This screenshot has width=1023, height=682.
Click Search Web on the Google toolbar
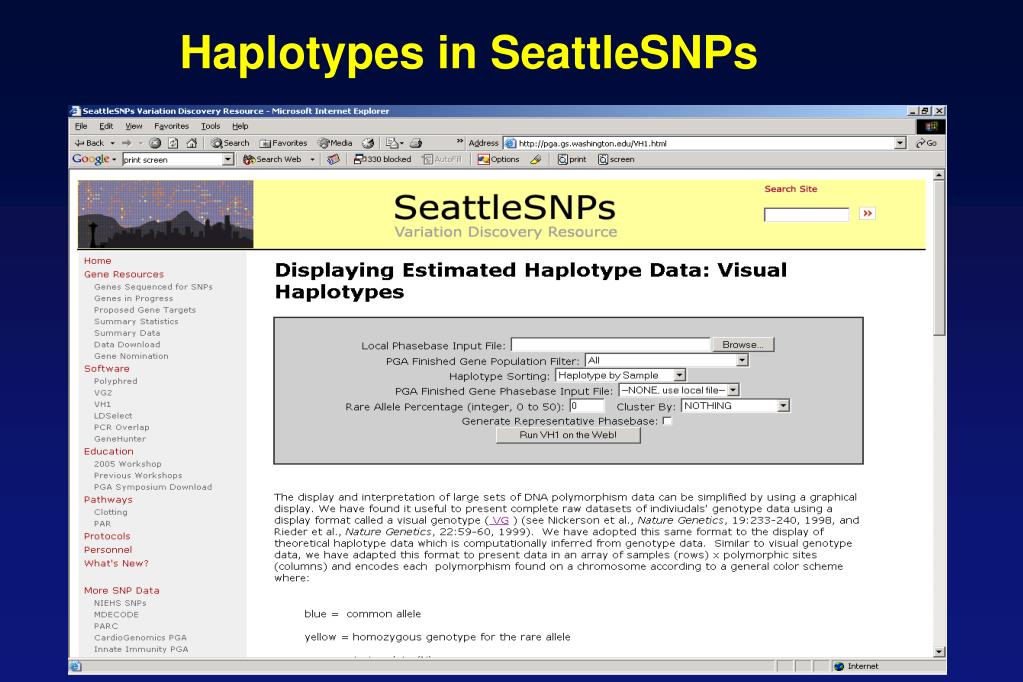272,159
